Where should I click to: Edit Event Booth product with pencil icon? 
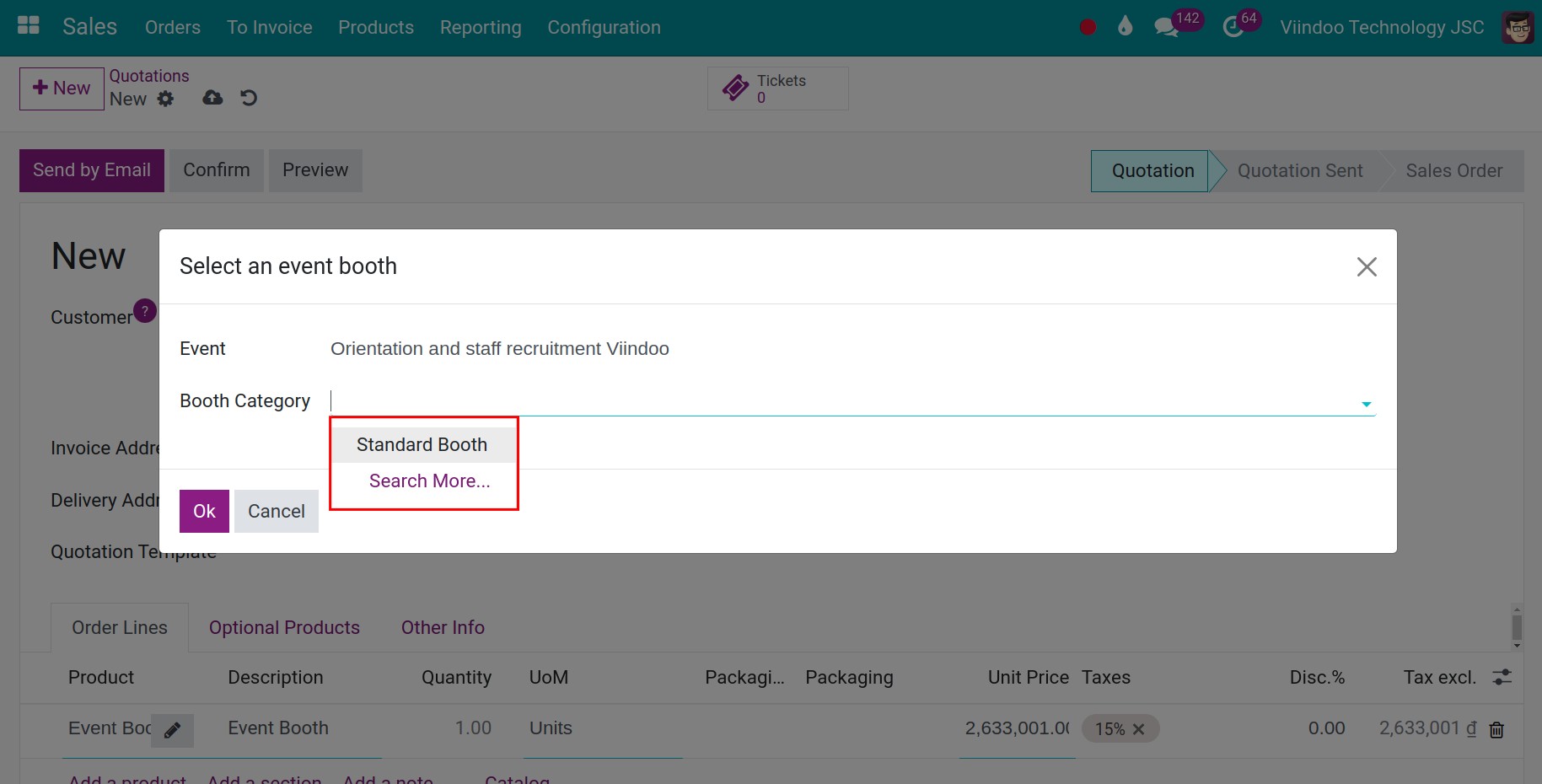(x=172, y=730)
